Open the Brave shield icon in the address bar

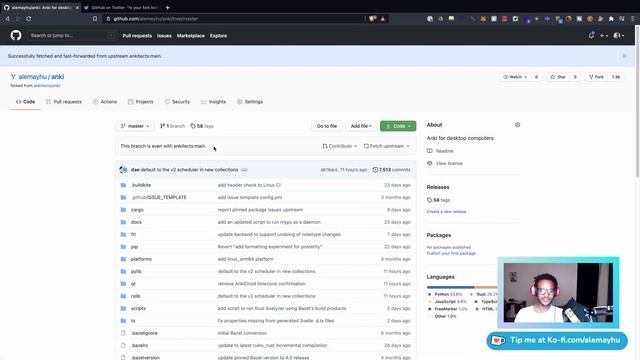pos(372,19)
